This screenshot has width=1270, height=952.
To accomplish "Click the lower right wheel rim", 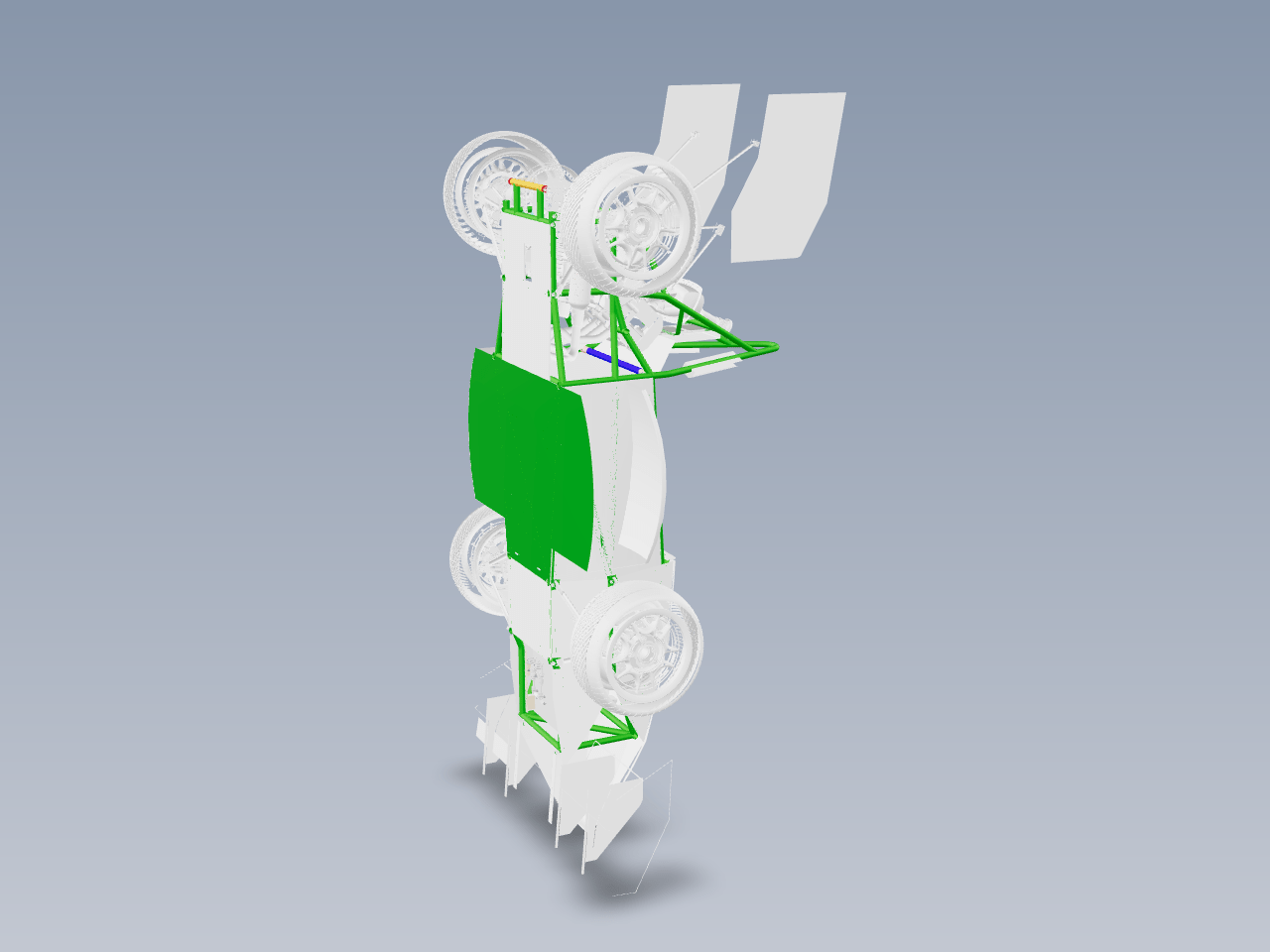I will click(647, 652).
